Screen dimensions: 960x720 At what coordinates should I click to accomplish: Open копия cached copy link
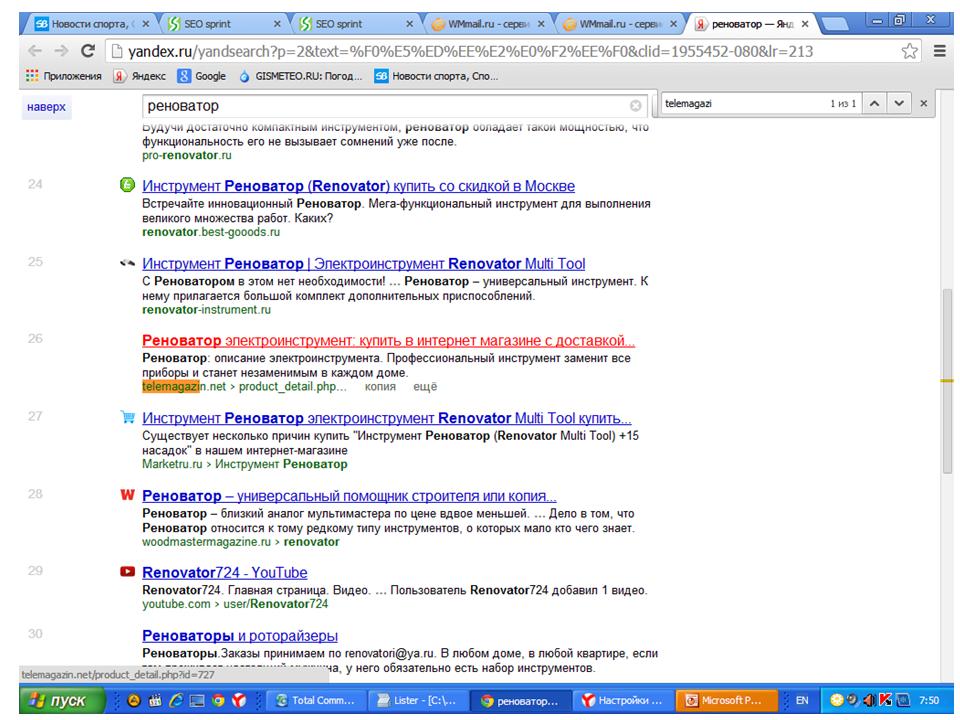380,386
